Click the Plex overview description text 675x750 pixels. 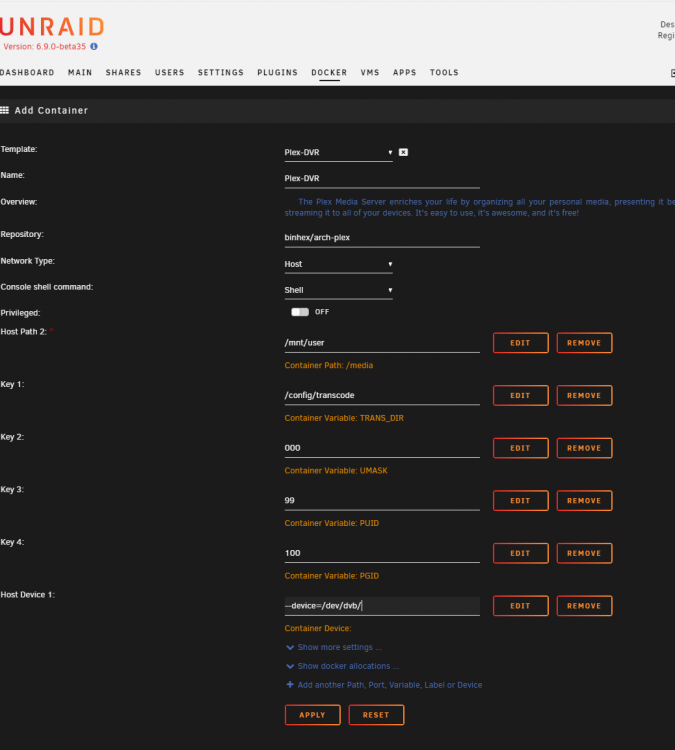[x=479, y=208]
